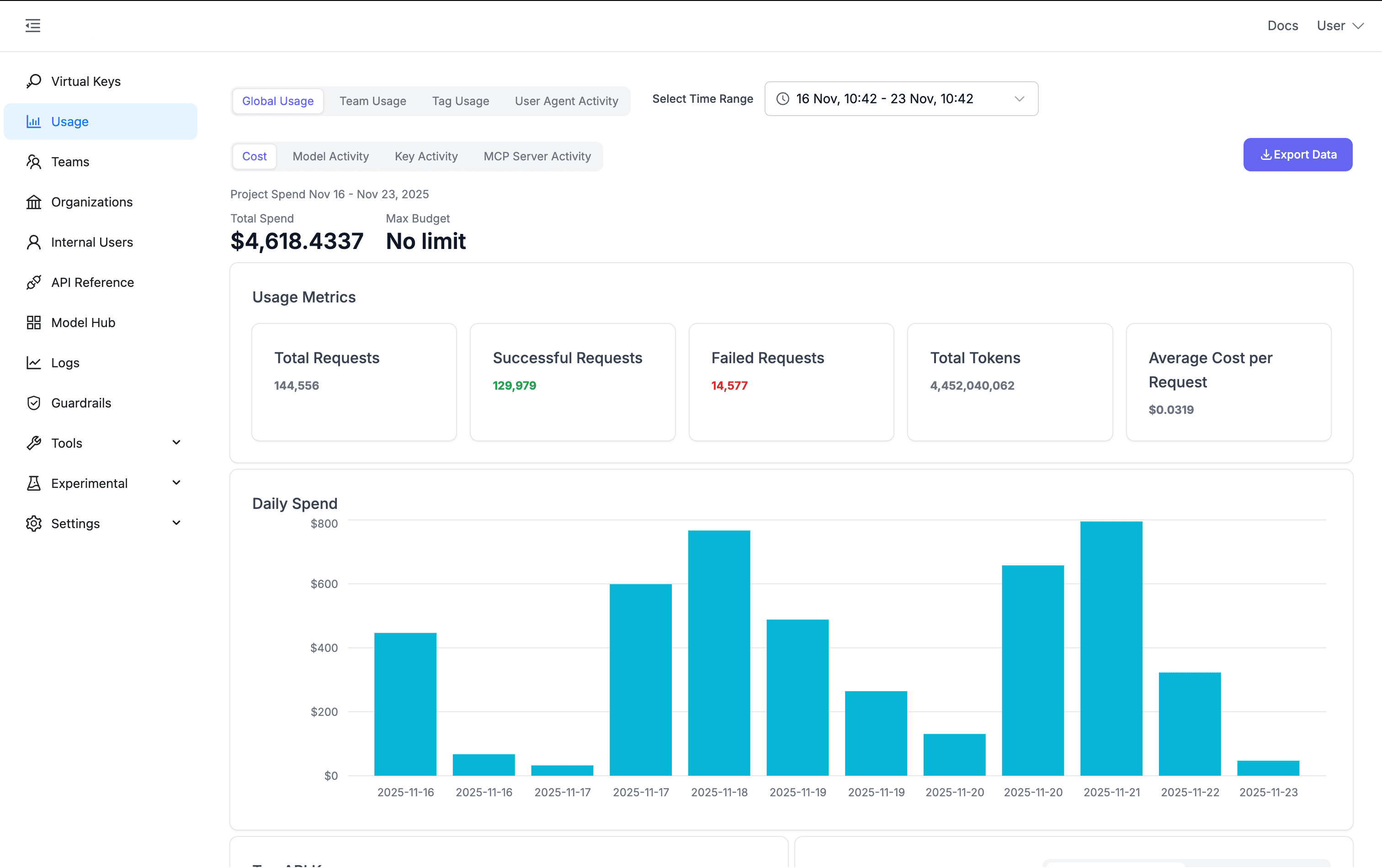Open Model Hub via the grid icon
The width and height of the screenshot is (1382, 868).
pyautogui.click(x=33, y=322)
